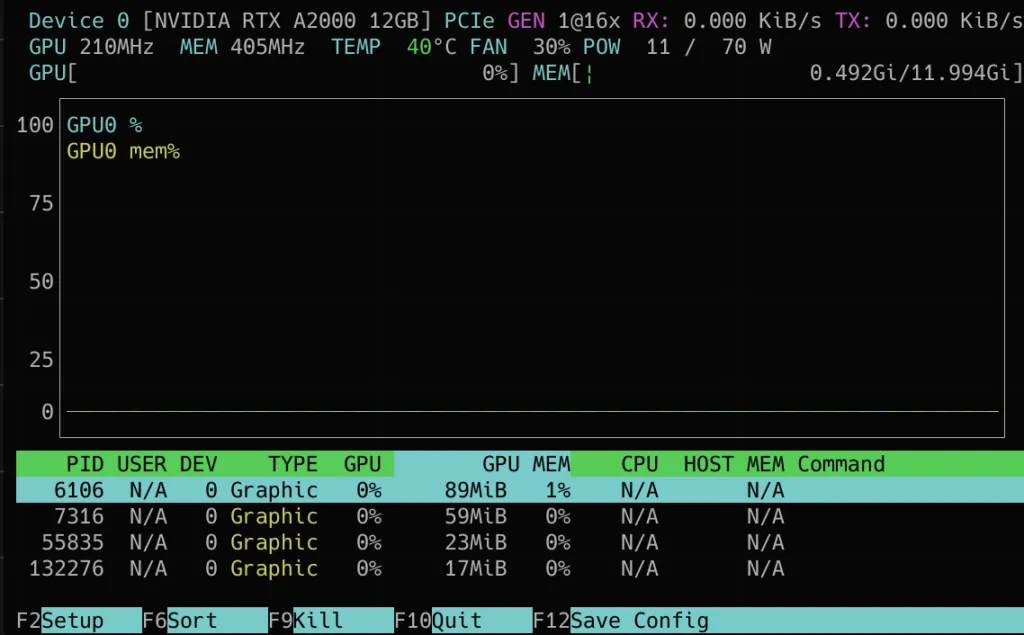This screenshot has height=635, width=1024.
Task: Select process row with PID 7316
Action: [x=520, y=516]
